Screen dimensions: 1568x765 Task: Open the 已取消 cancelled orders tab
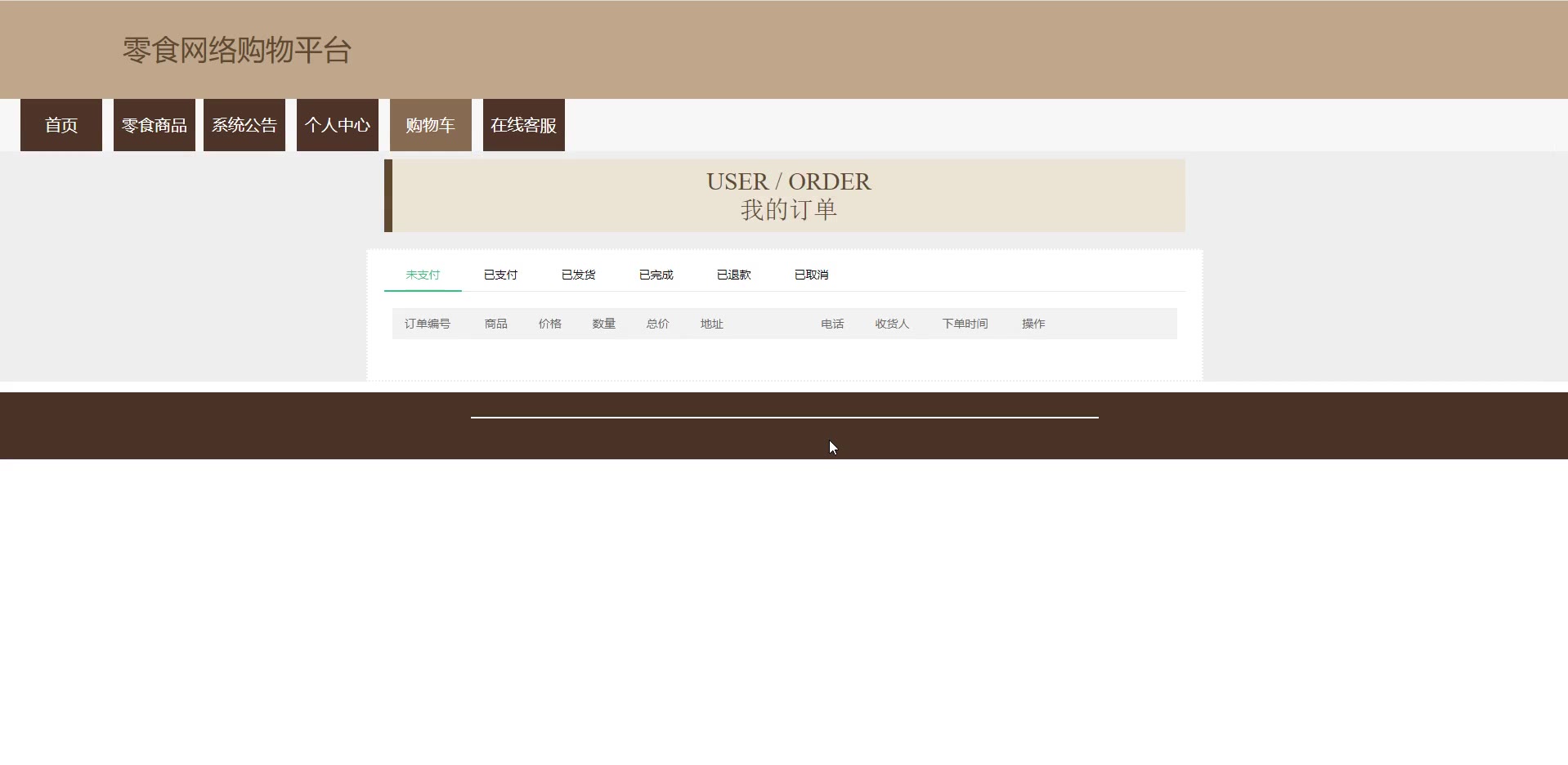coord(811,275)
